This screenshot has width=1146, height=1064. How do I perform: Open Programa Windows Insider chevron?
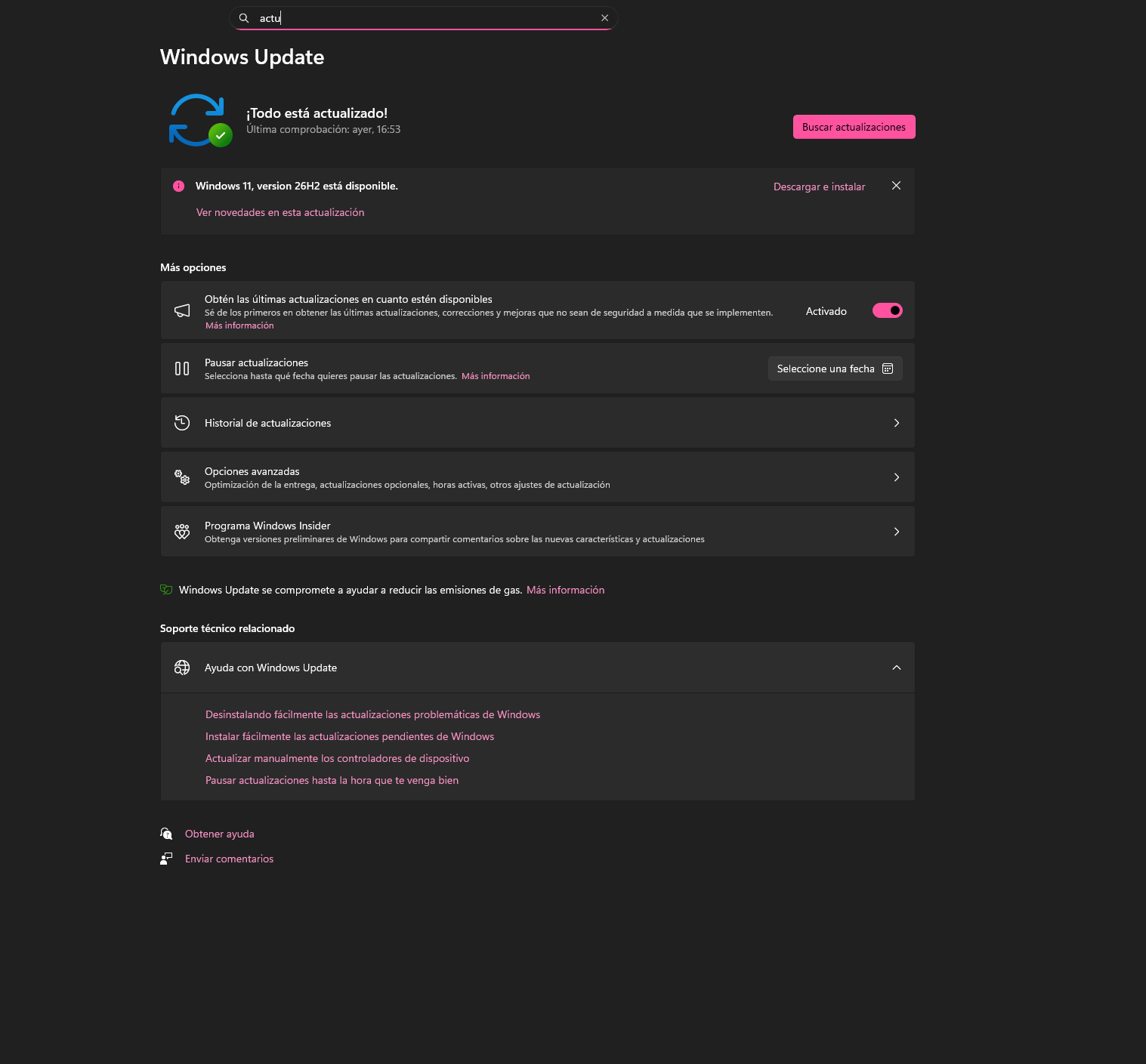coord(897,532)
